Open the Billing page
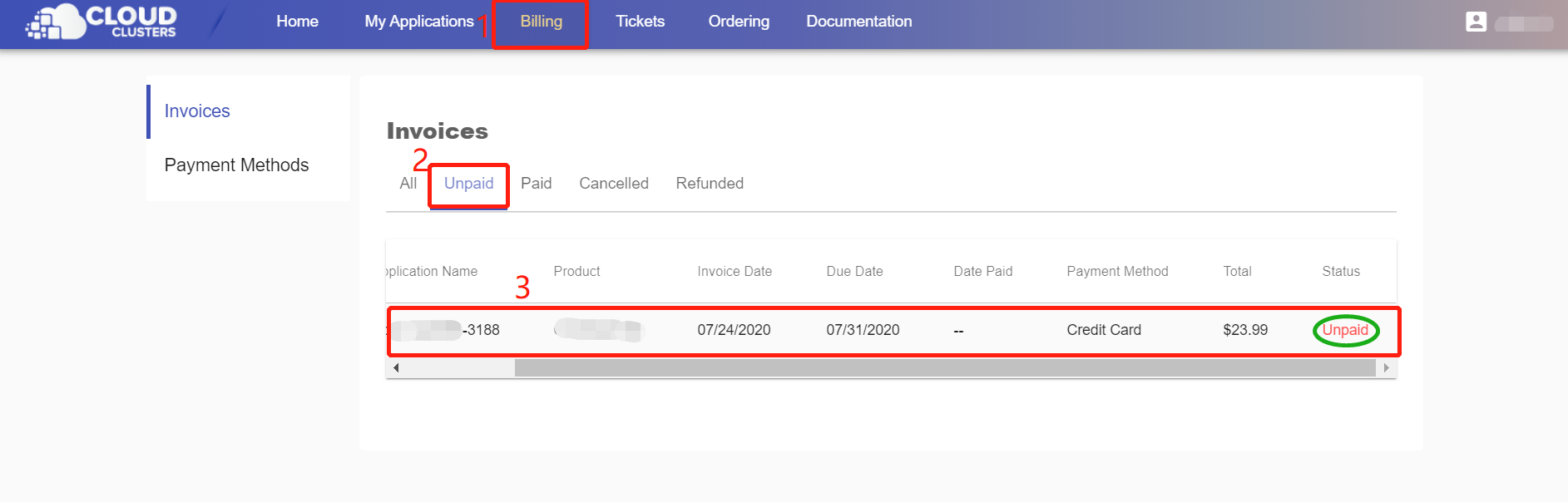Screen dimensions: 1568x502 click(541, 22)
